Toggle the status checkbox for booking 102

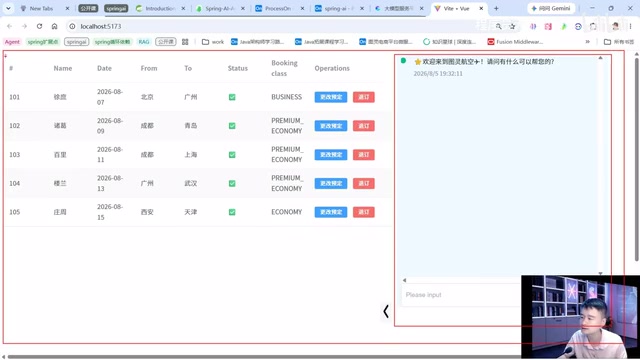click(x=232, y=126)
